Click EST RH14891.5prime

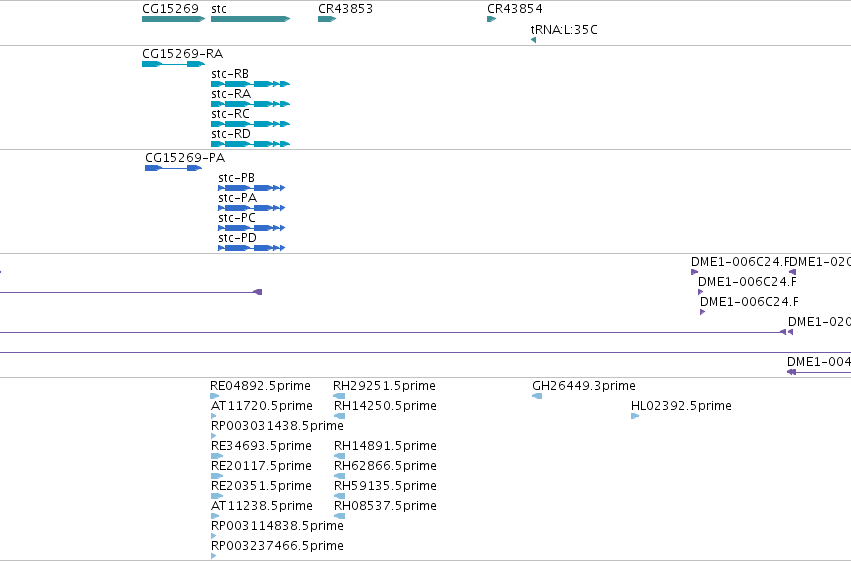(339, 456)
